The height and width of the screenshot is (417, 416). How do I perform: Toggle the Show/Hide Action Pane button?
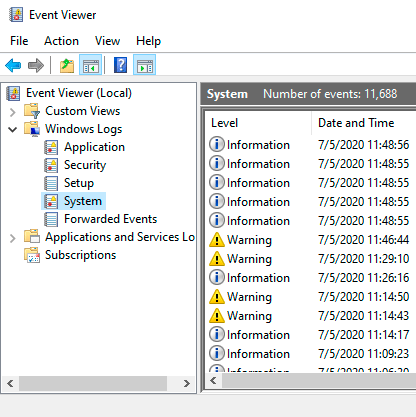click(x=144, y=65)
